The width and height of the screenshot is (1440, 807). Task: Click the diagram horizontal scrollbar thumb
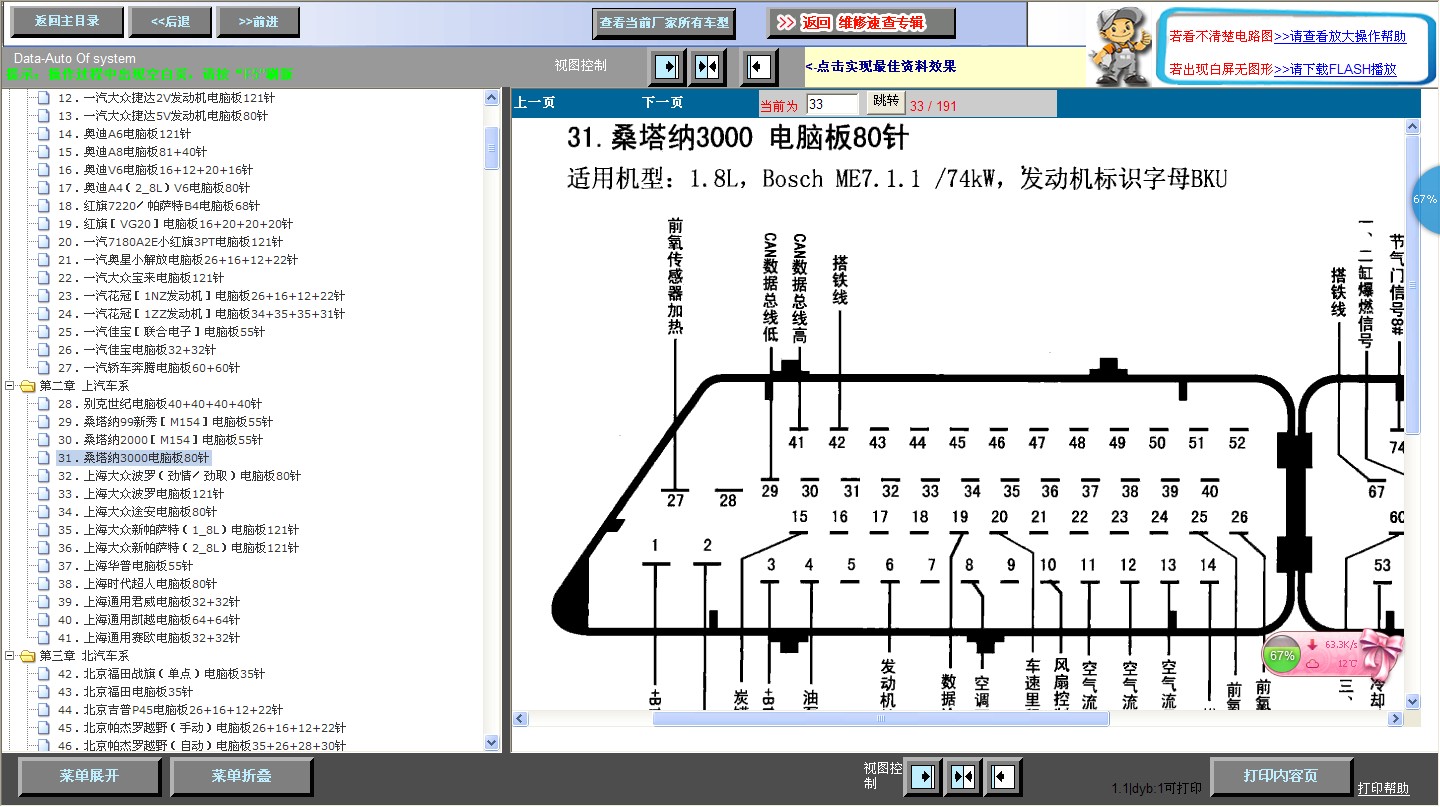pos(881,719)
